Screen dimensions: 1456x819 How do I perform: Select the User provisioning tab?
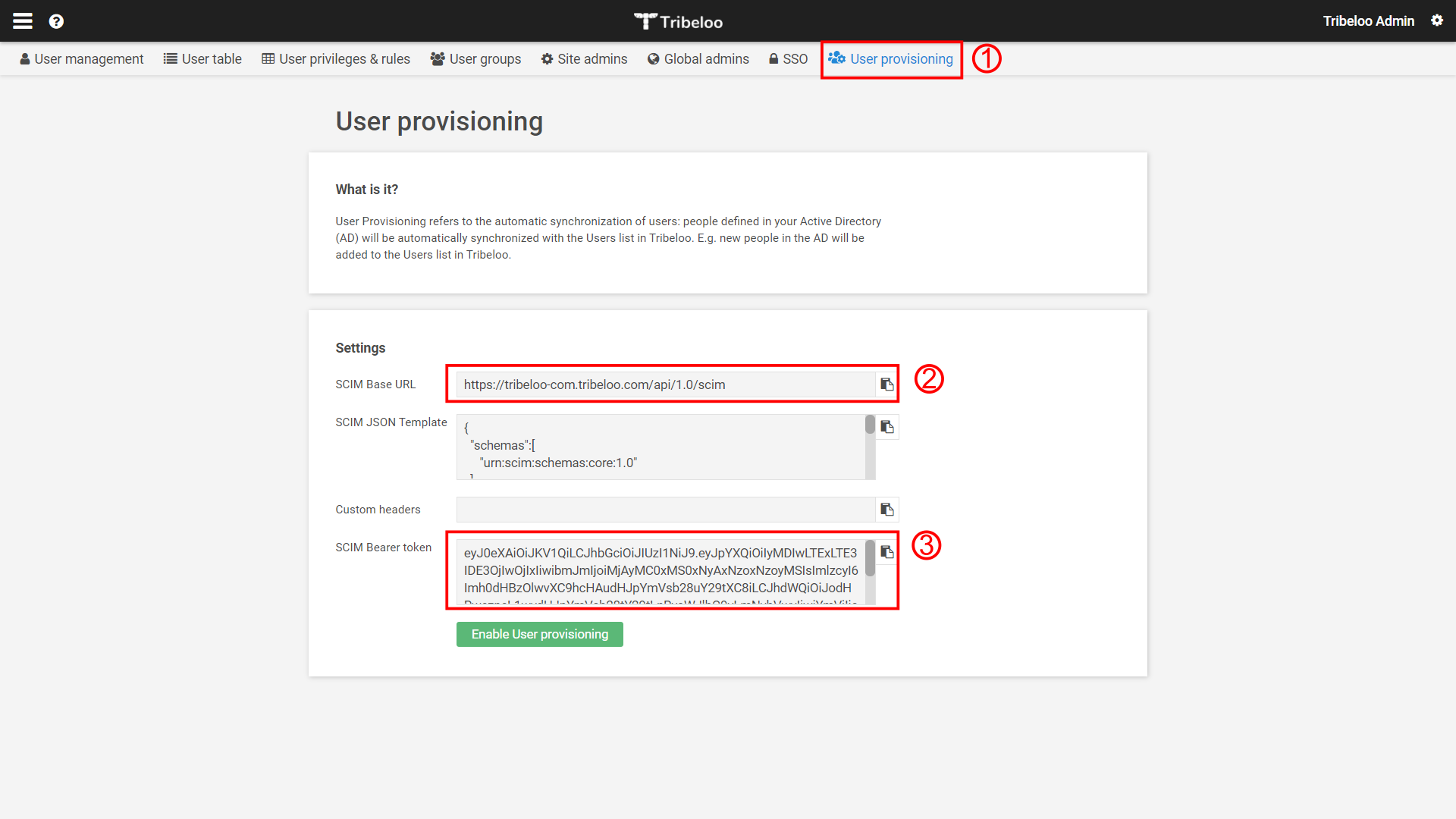[891, 59]
